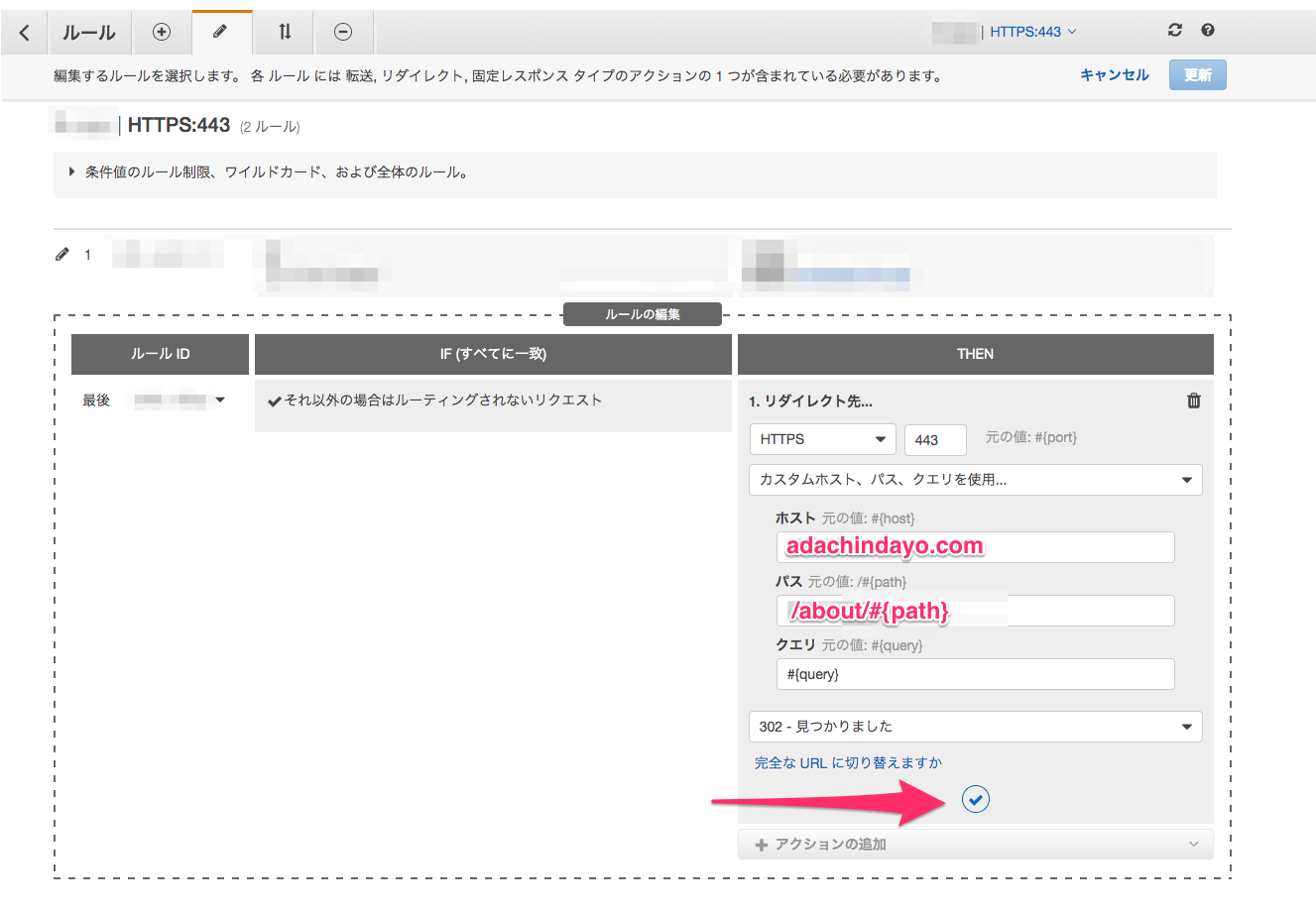This screenshot has width=1316, height=915.
Task: Click the 完全な URL に切り替えますか link
Action: [848, 763]
